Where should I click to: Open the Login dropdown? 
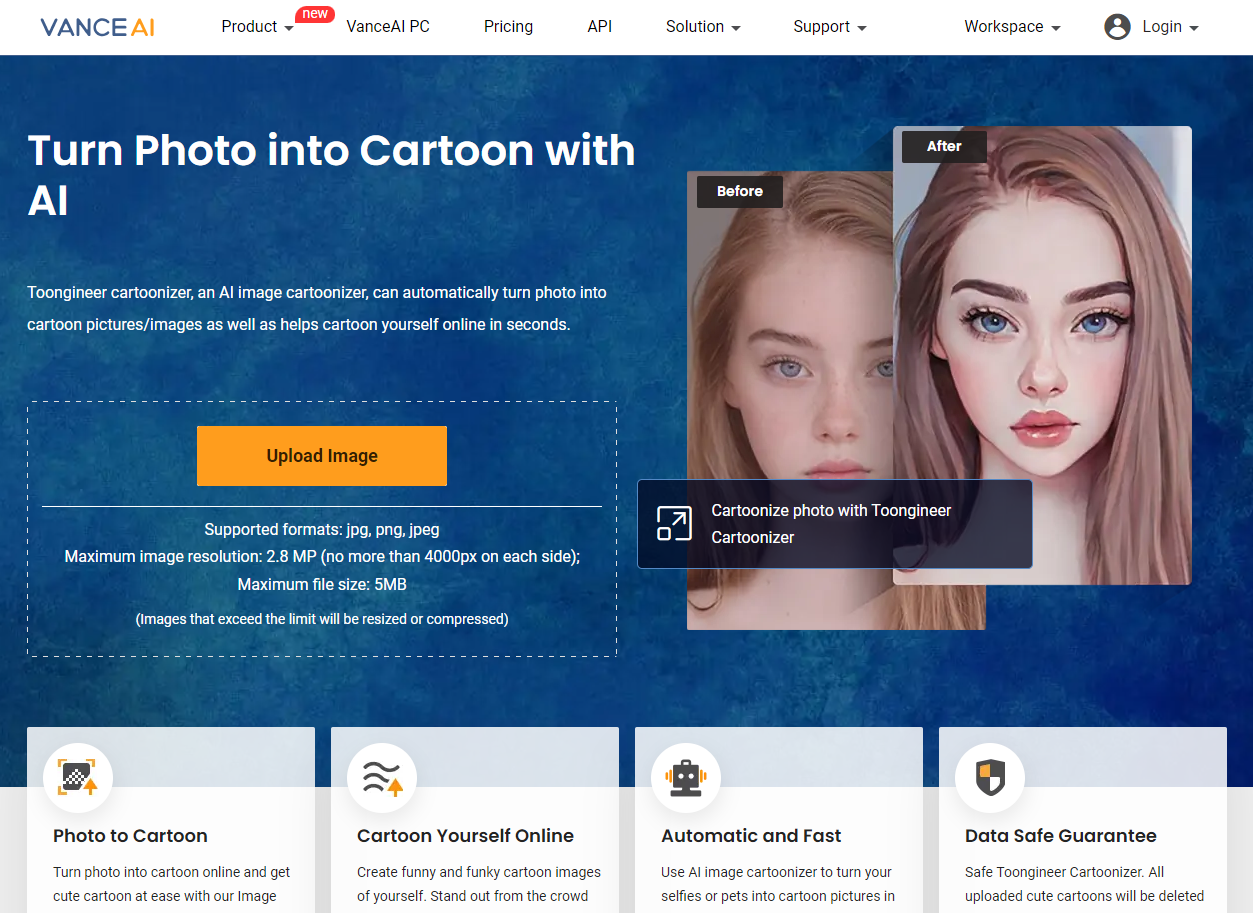[1170, 27]
